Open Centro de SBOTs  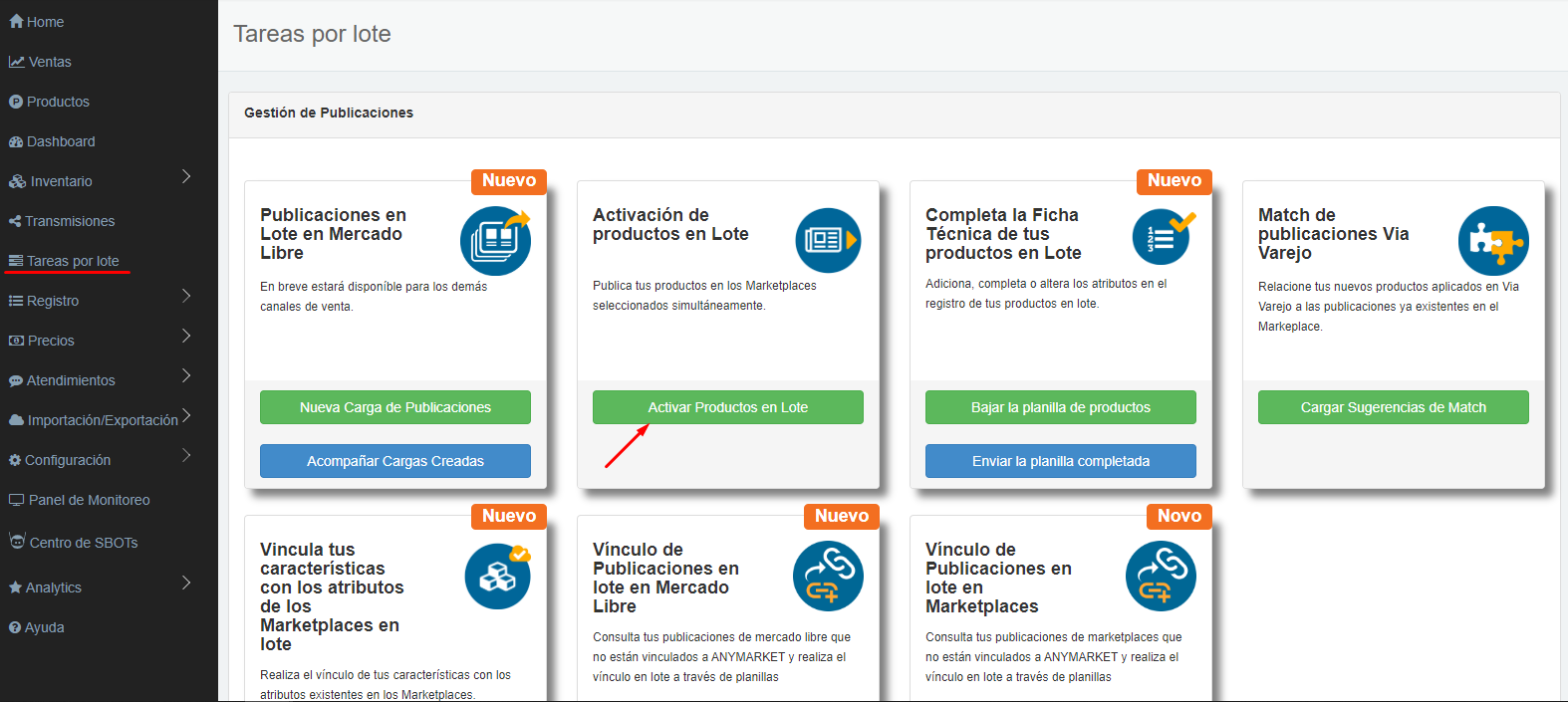point(84,543)
